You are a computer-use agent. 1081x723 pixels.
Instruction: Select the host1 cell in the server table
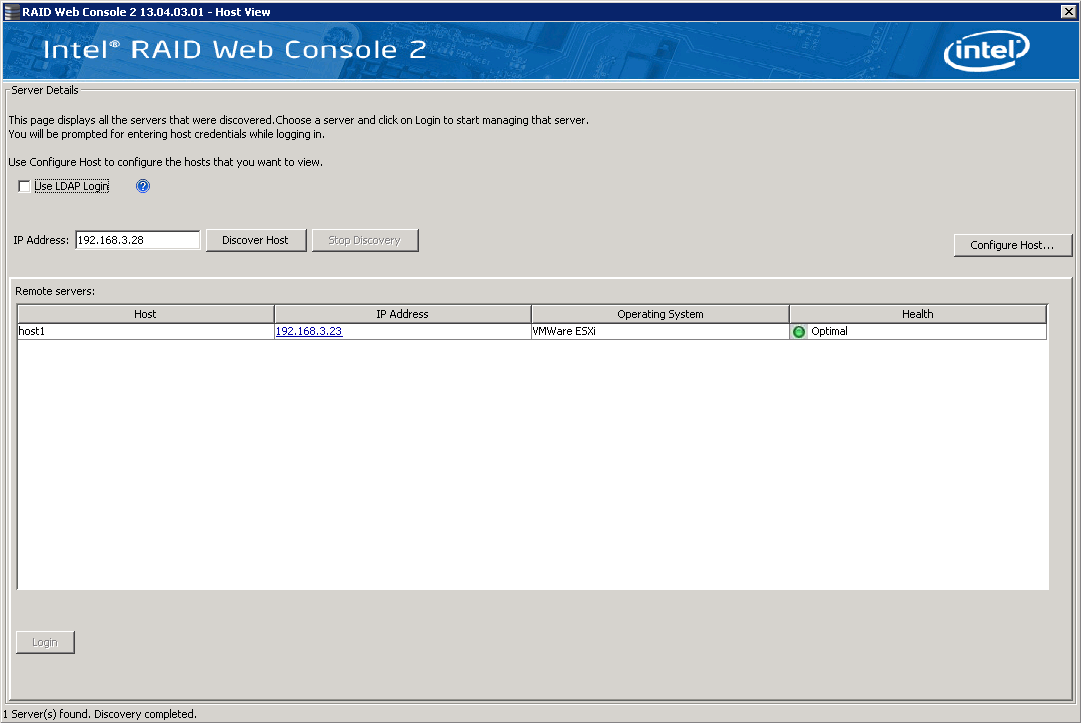pos(145,331)
